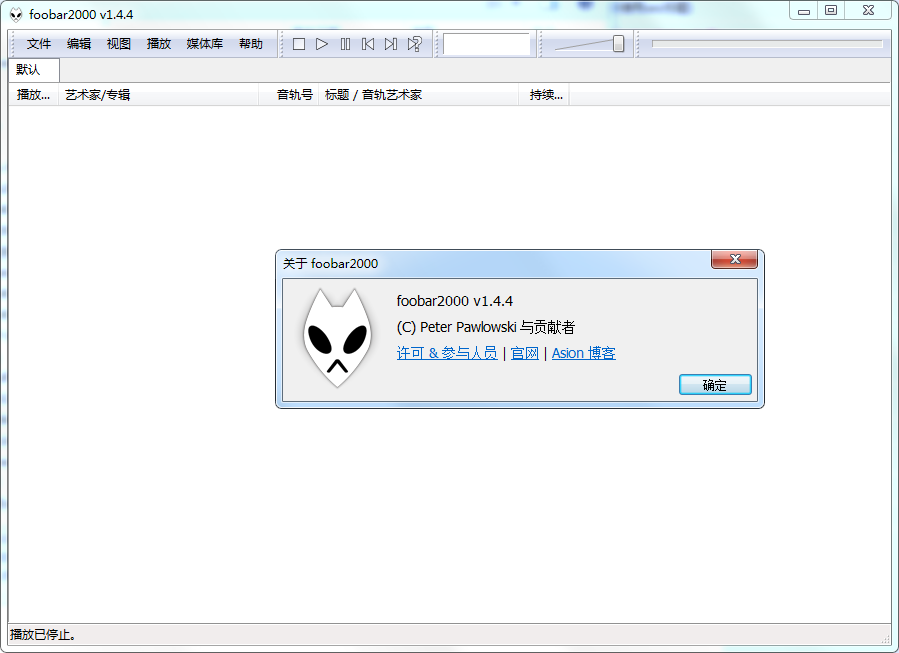Open the 视图 menu

tap(119, 44)
